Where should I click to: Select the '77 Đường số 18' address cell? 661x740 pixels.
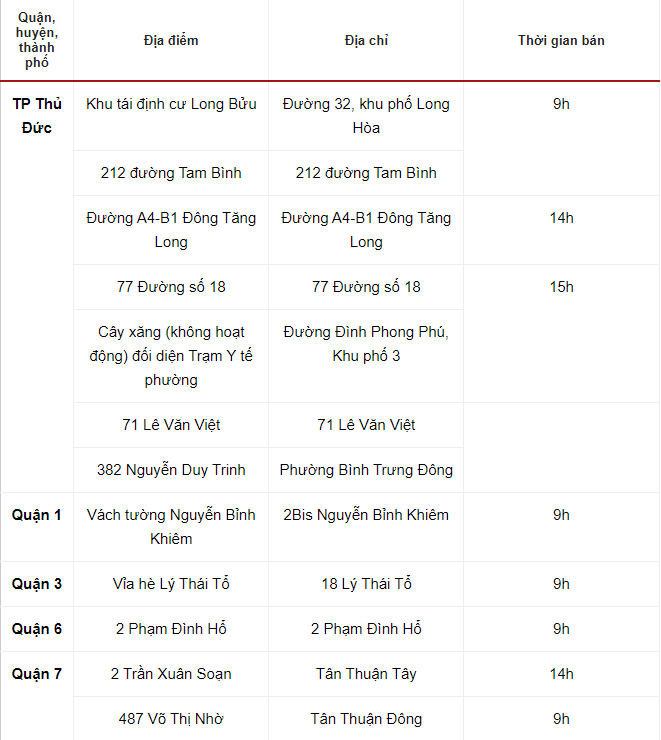(x=366, y=286)
